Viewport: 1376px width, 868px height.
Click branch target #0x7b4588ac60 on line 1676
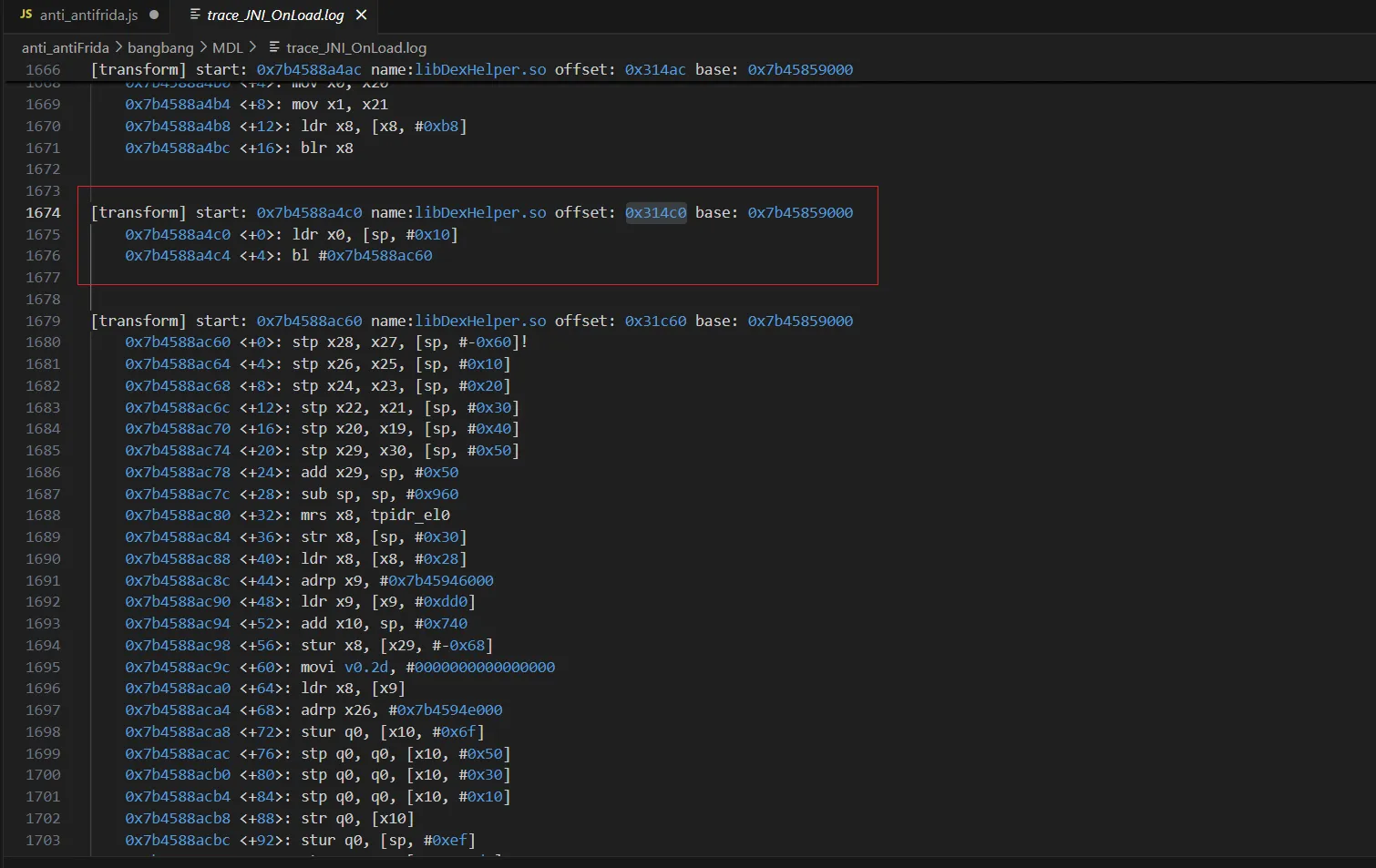(x=375, y=256)
